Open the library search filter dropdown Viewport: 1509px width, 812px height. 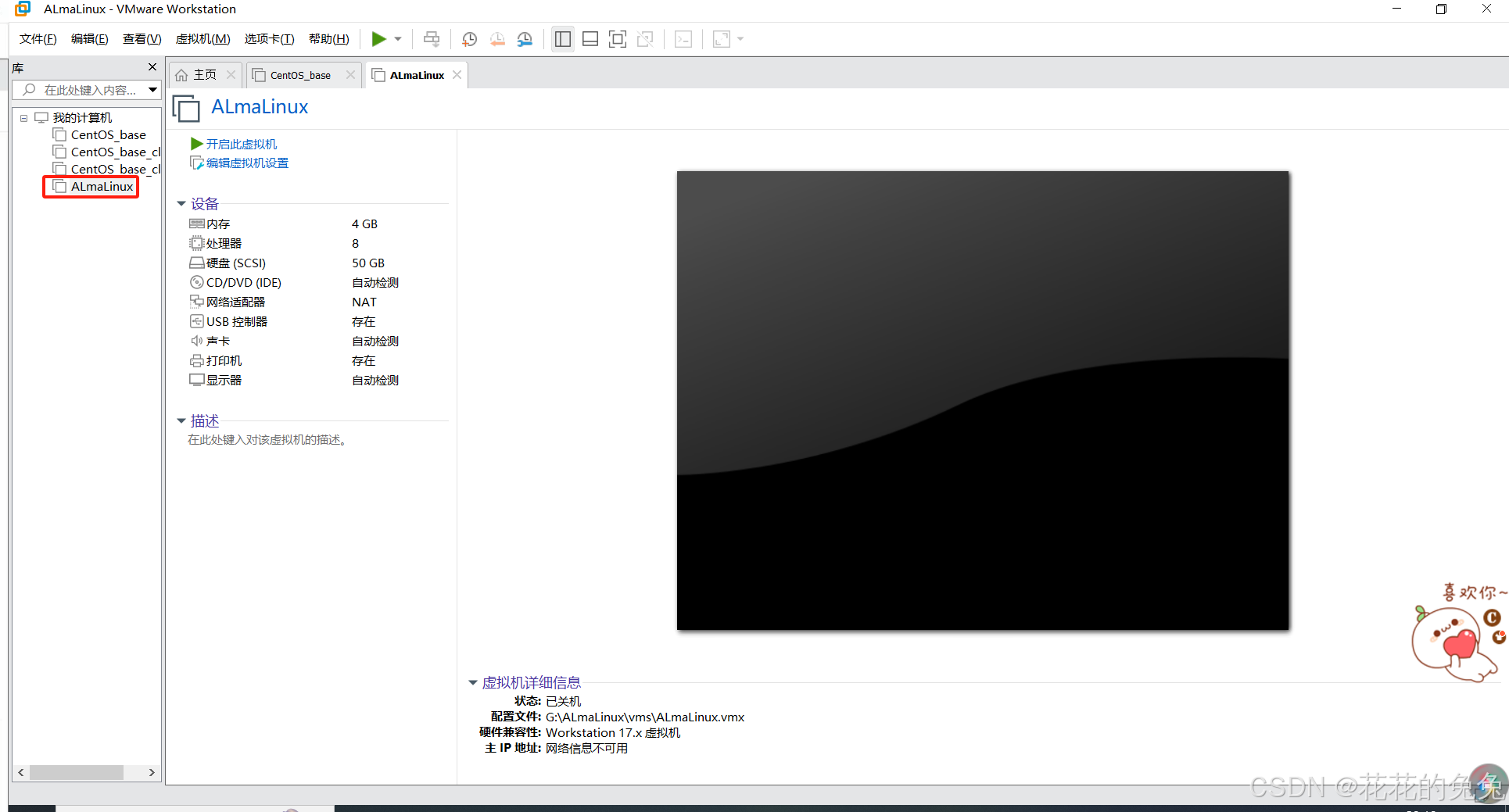[x=153, y=90]
